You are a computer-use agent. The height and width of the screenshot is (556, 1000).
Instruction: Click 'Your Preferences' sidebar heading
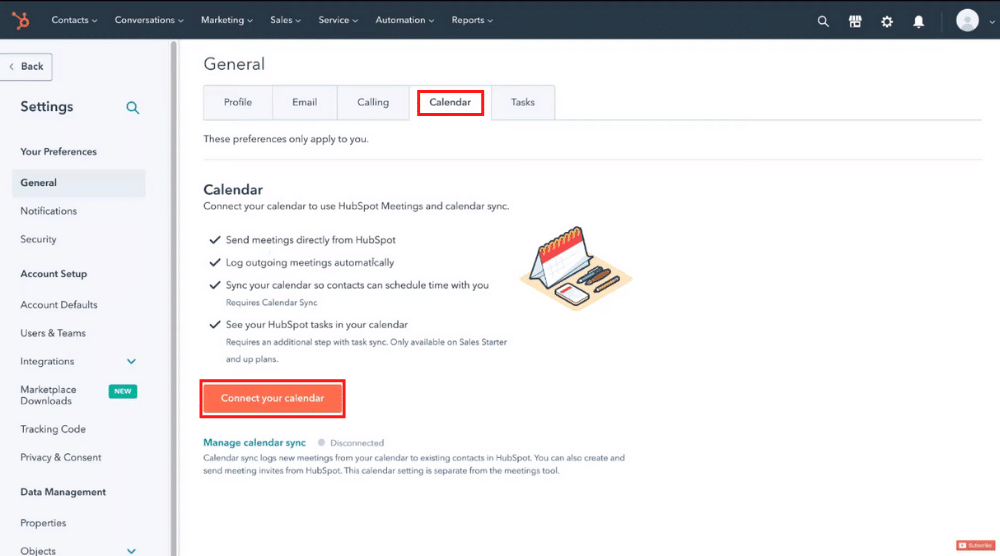pos(59,152)
